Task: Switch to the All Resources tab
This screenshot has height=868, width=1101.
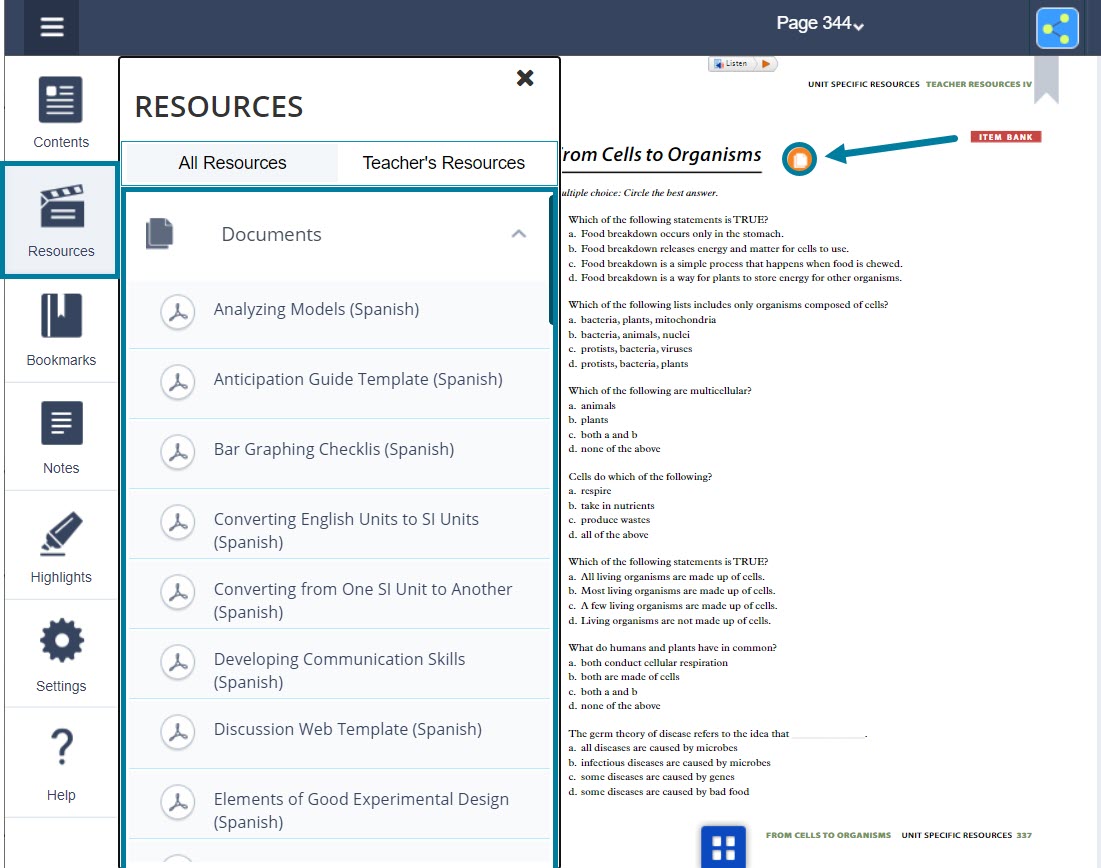Action: [x=232, y=163]
